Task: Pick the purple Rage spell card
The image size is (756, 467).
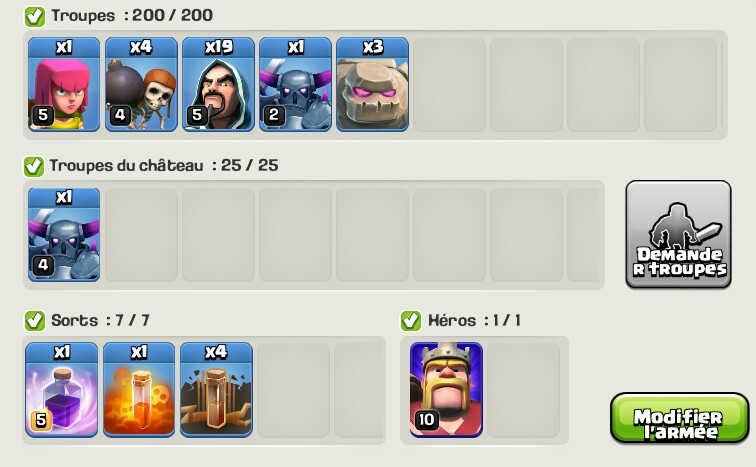Action: point(62,390)
